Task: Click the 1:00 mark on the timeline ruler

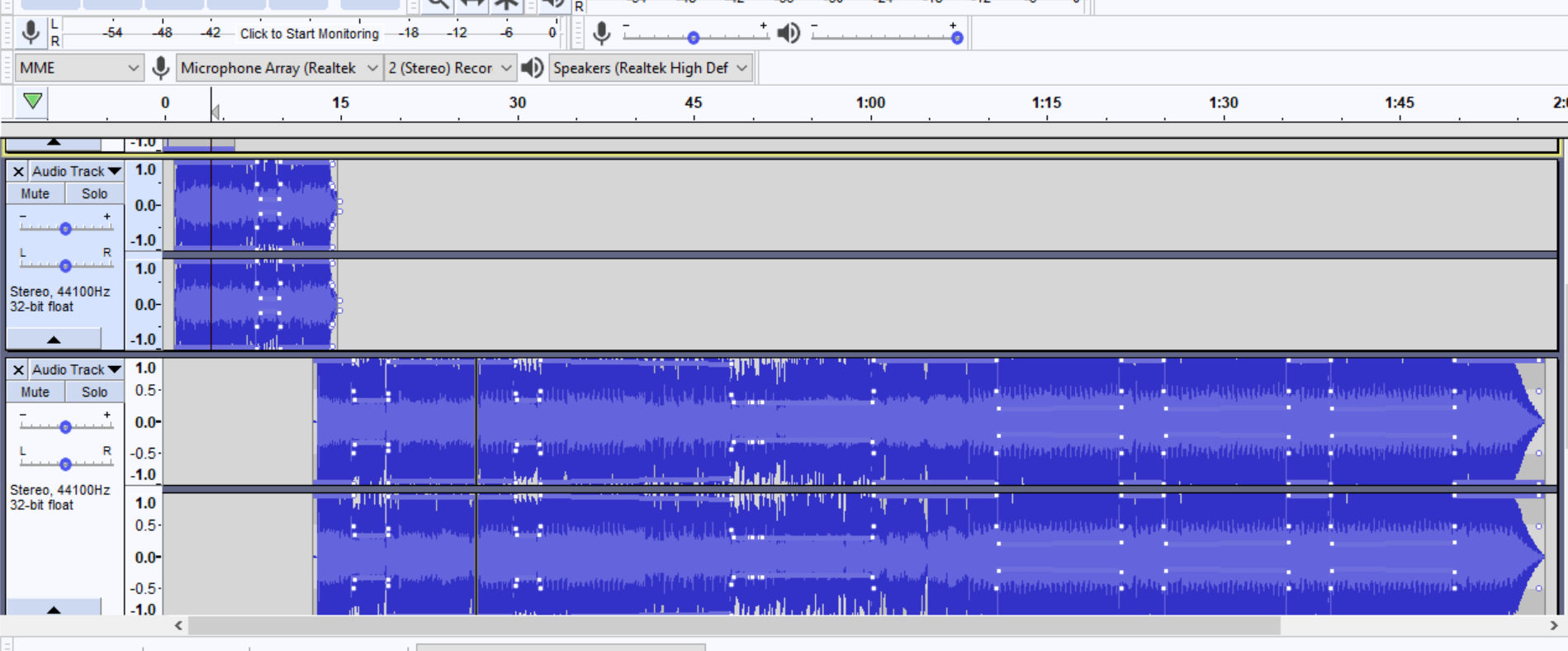Action: point(870,102)
